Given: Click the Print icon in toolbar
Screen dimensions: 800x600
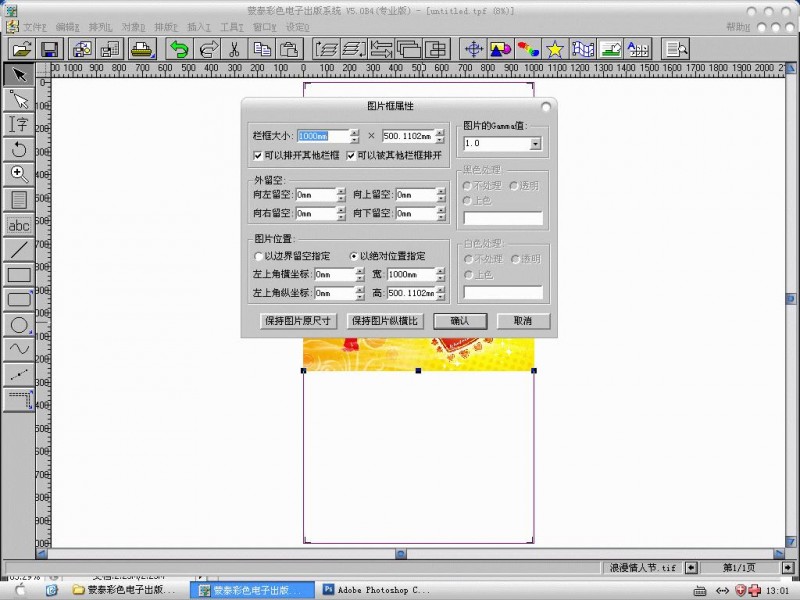Looking at the screenshot, I should pyautogui.click(x=142, y=48).
